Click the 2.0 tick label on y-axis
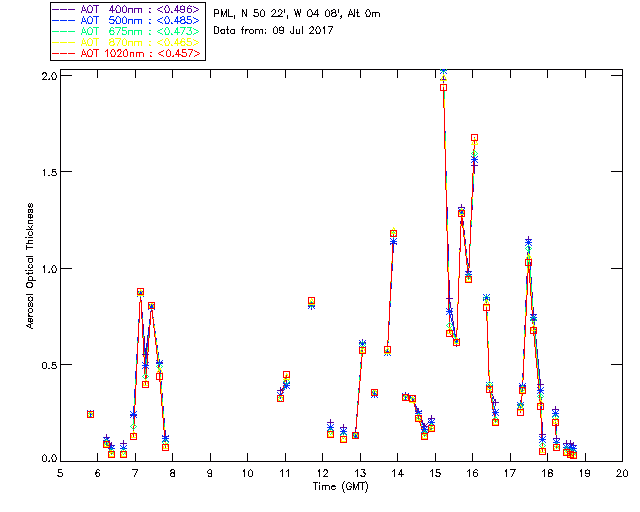This screenshot has width=640, height=512. [x=49, y=77]
